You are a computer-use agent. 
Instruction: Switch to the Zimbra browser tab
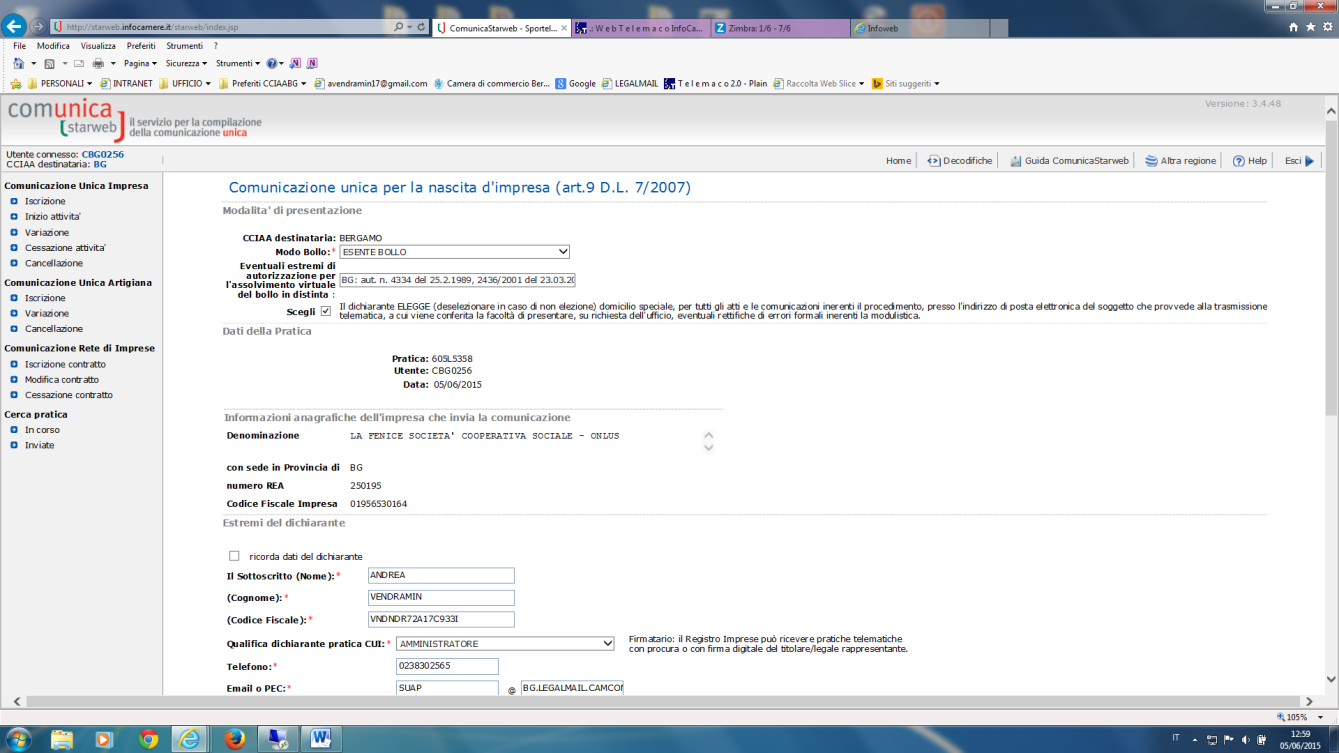click(780, 28)
